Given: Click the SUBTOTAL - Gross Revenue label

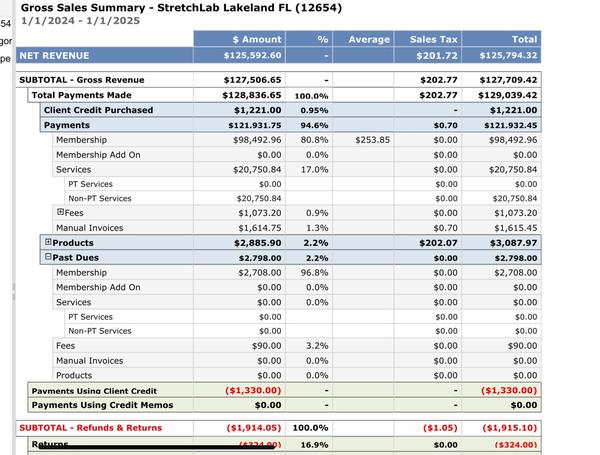Looking at the screenshot, I should pyautogui.click(x=82, y=80).
